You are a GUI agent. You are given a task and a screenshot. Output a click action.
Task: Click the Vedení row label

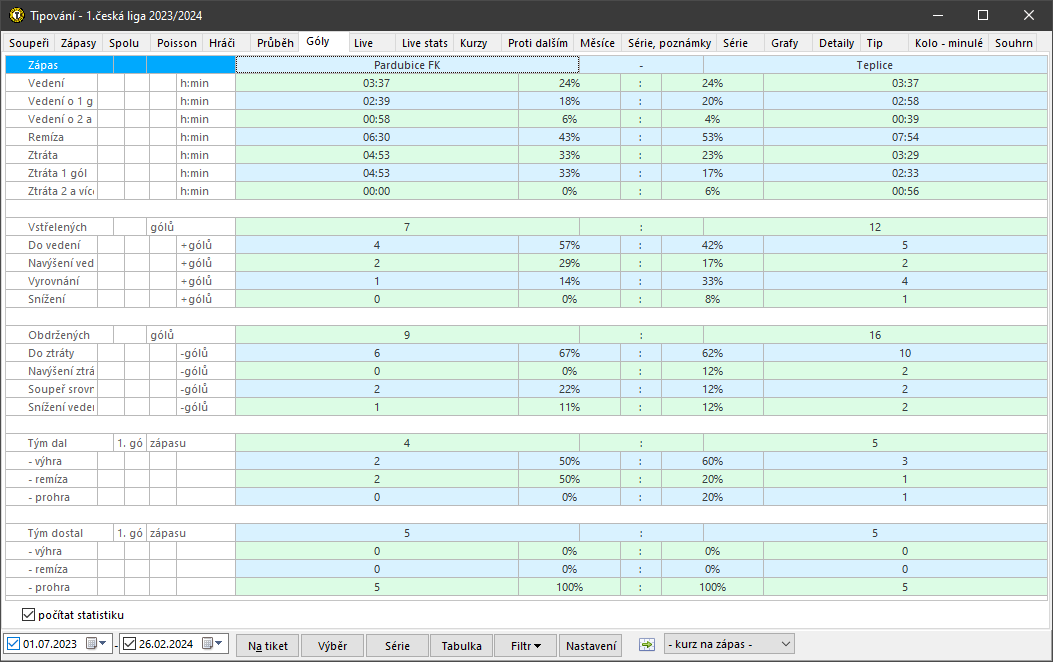[x=46, y=83]
